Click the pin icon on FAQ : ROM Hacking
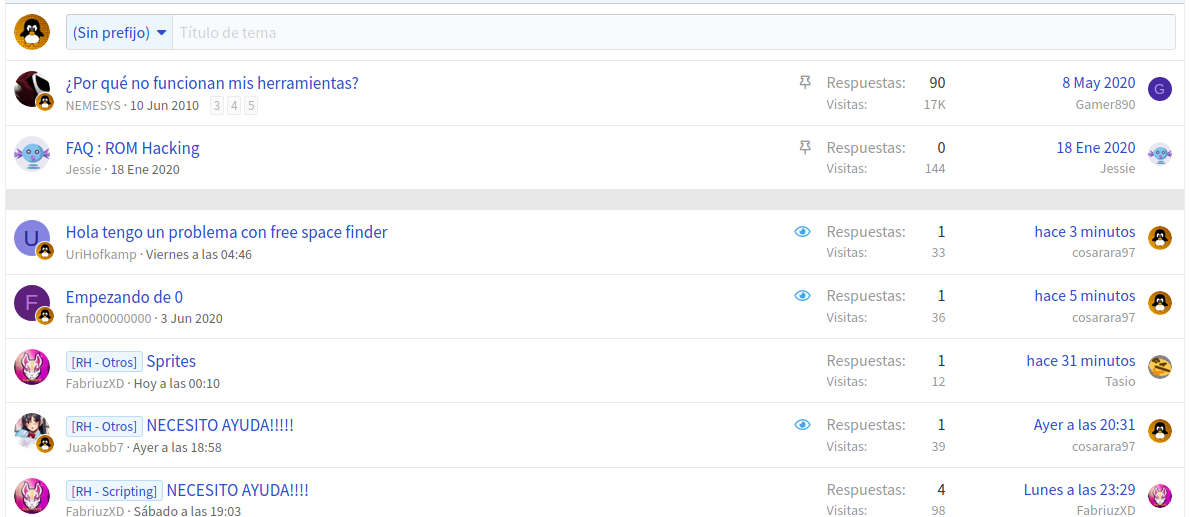This screenshot has height=517, width=1191. click(805, 148)
